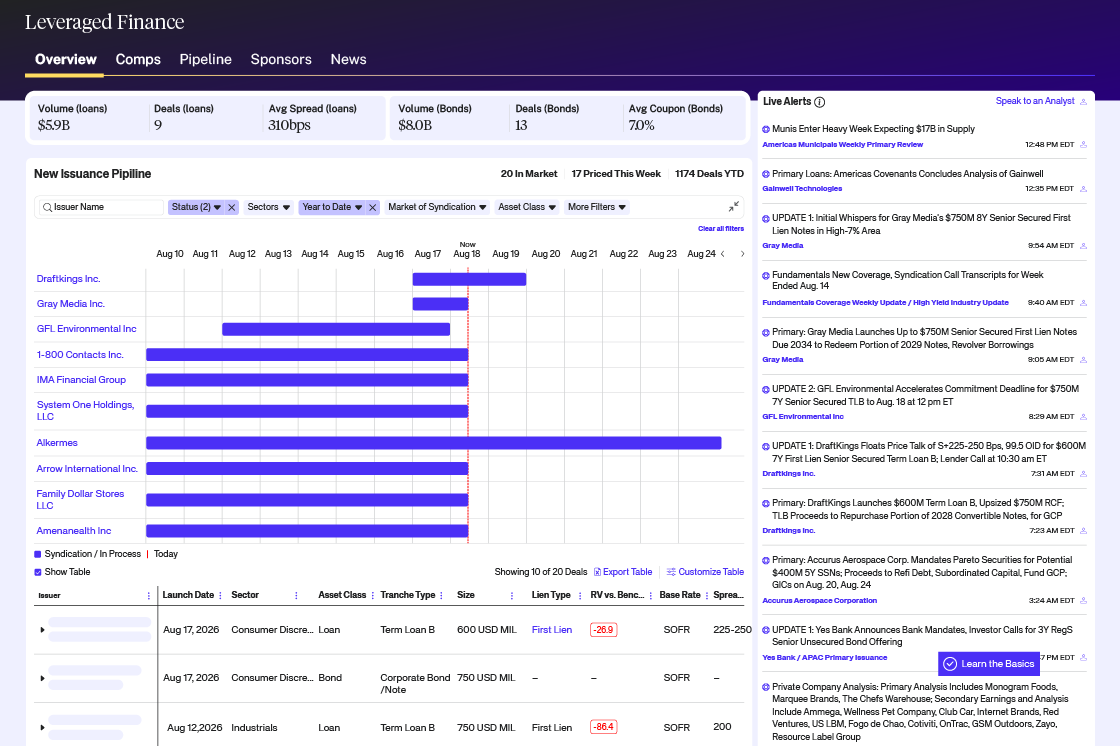Toggle the Syndication / In Process legend checkbox
This screenshot has width=1120, height=746.
tap(38, 554)
